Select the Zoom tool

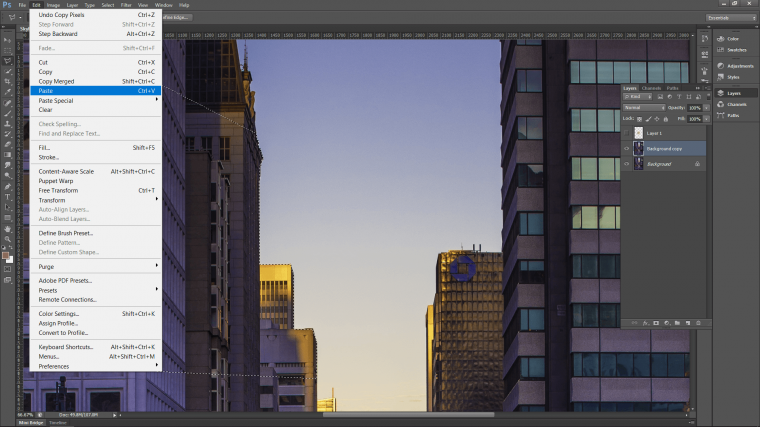click(x=7, y=239)
